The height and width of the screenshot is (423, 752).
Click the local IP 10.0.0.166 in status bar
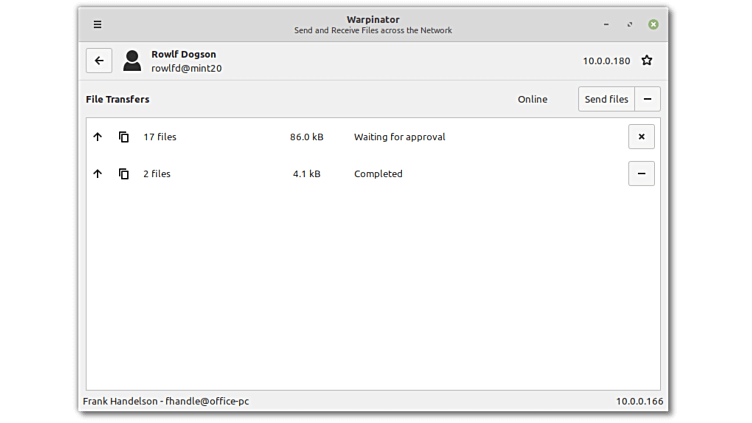(x=639, y=401)
